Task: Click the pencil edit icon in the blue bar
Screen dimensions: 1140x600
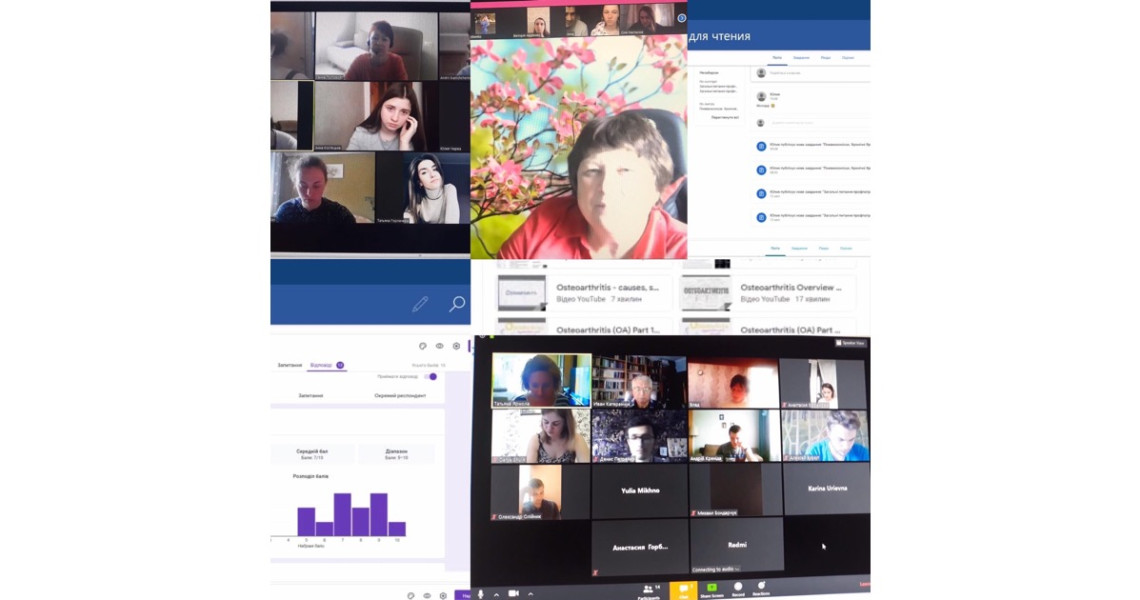Action: coord(420,304)
